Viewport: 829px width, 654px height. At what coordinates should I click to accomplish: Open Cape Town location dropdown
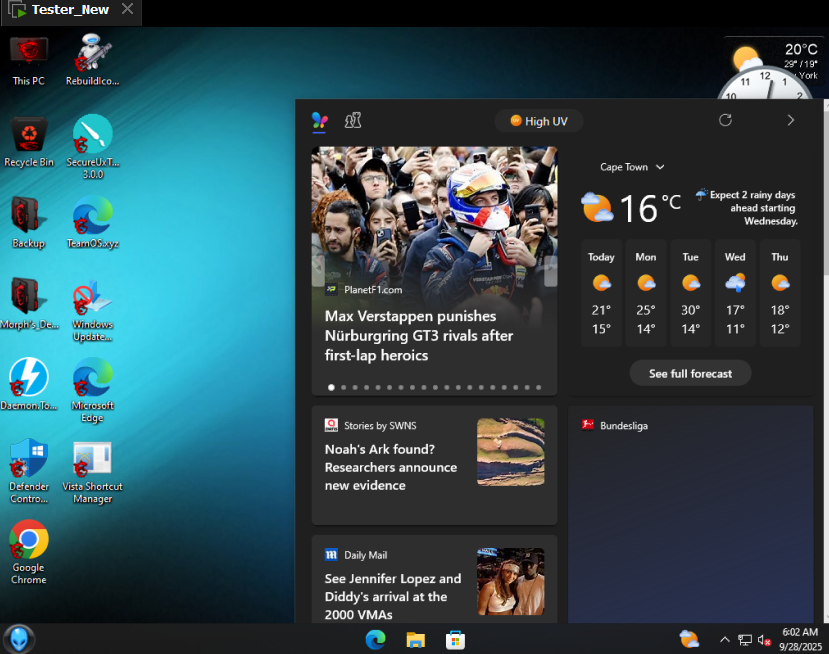(x=632, y=167)
